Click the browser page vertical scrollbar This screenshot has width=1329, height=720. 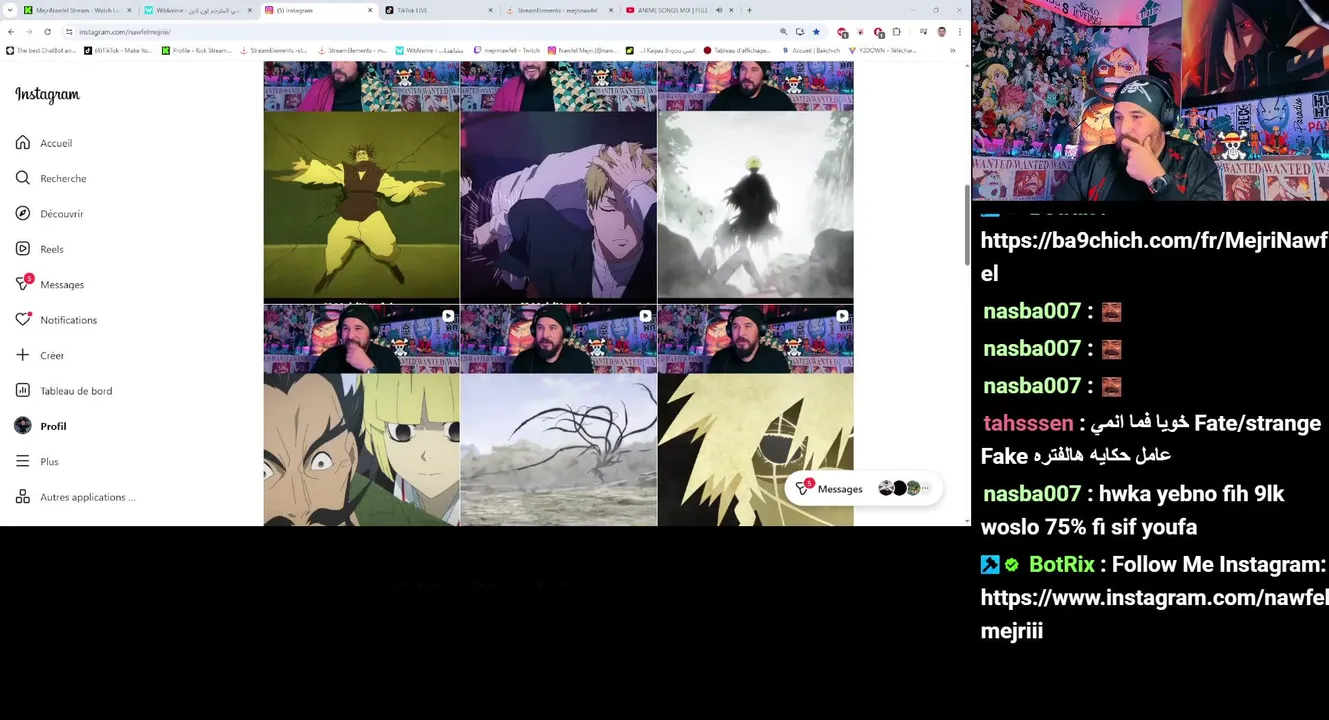click(x=967, y=225)
